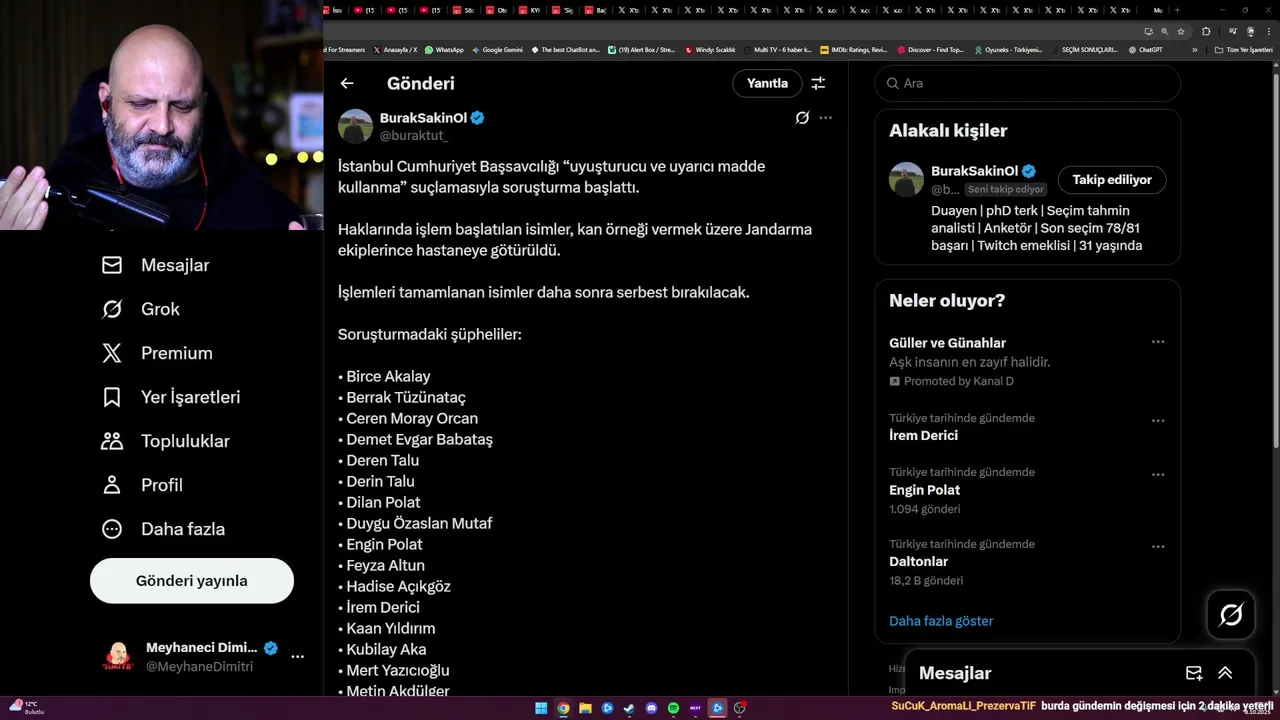Open Discord from the taskbar

(651, 708)
